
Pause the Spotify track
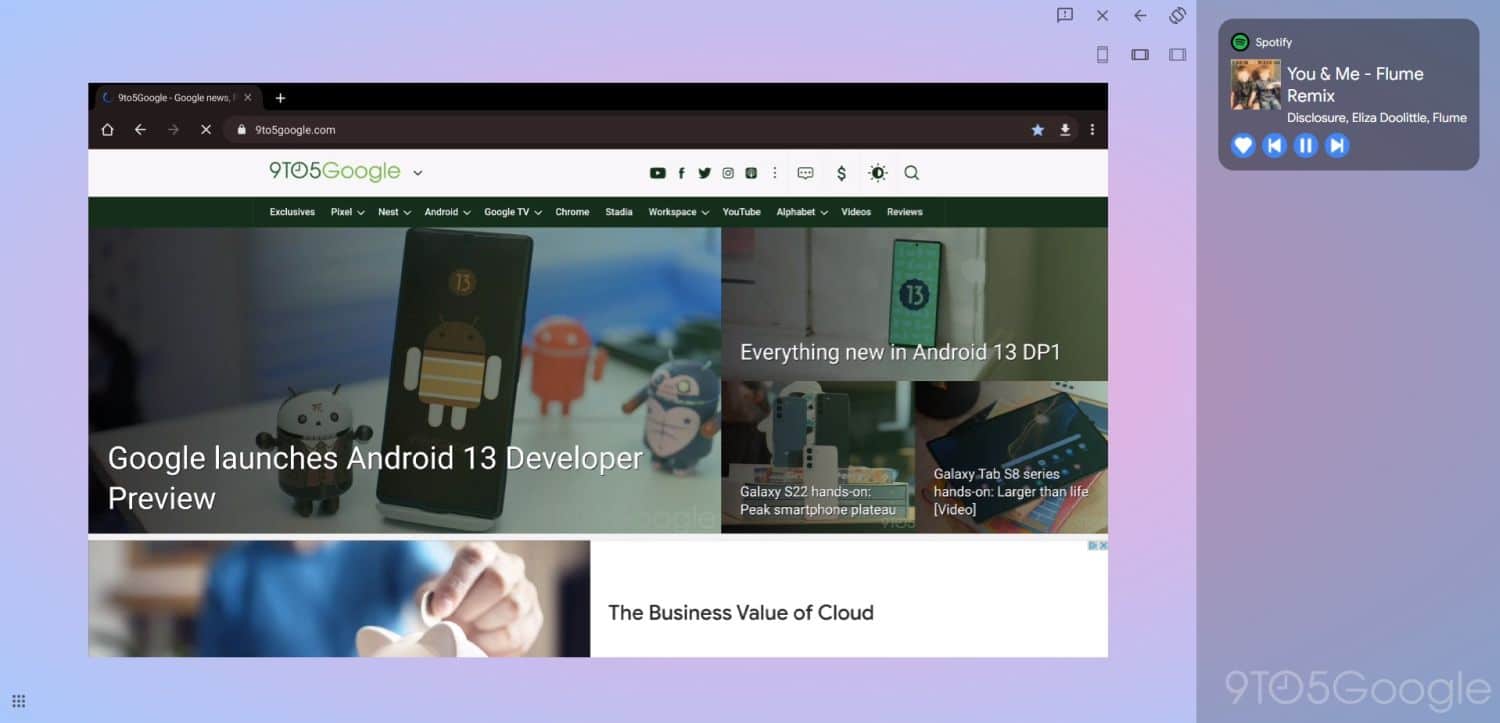pyautogui.click(x=1305, y=146)
